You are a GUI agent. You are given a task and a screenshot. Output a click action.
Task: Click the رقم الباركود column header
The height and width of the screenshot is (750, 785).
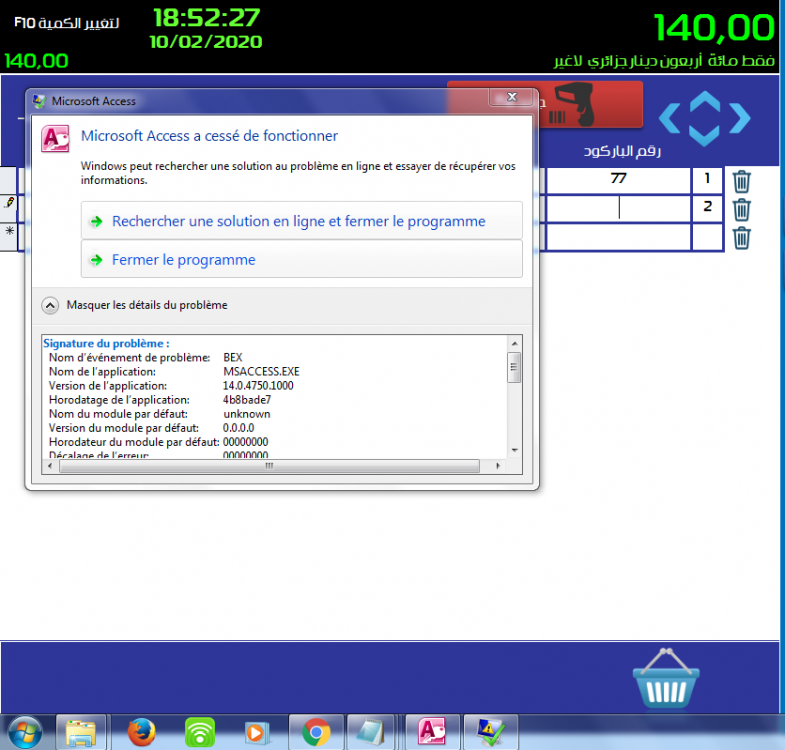pyautogui.click(x=622, y=151)
